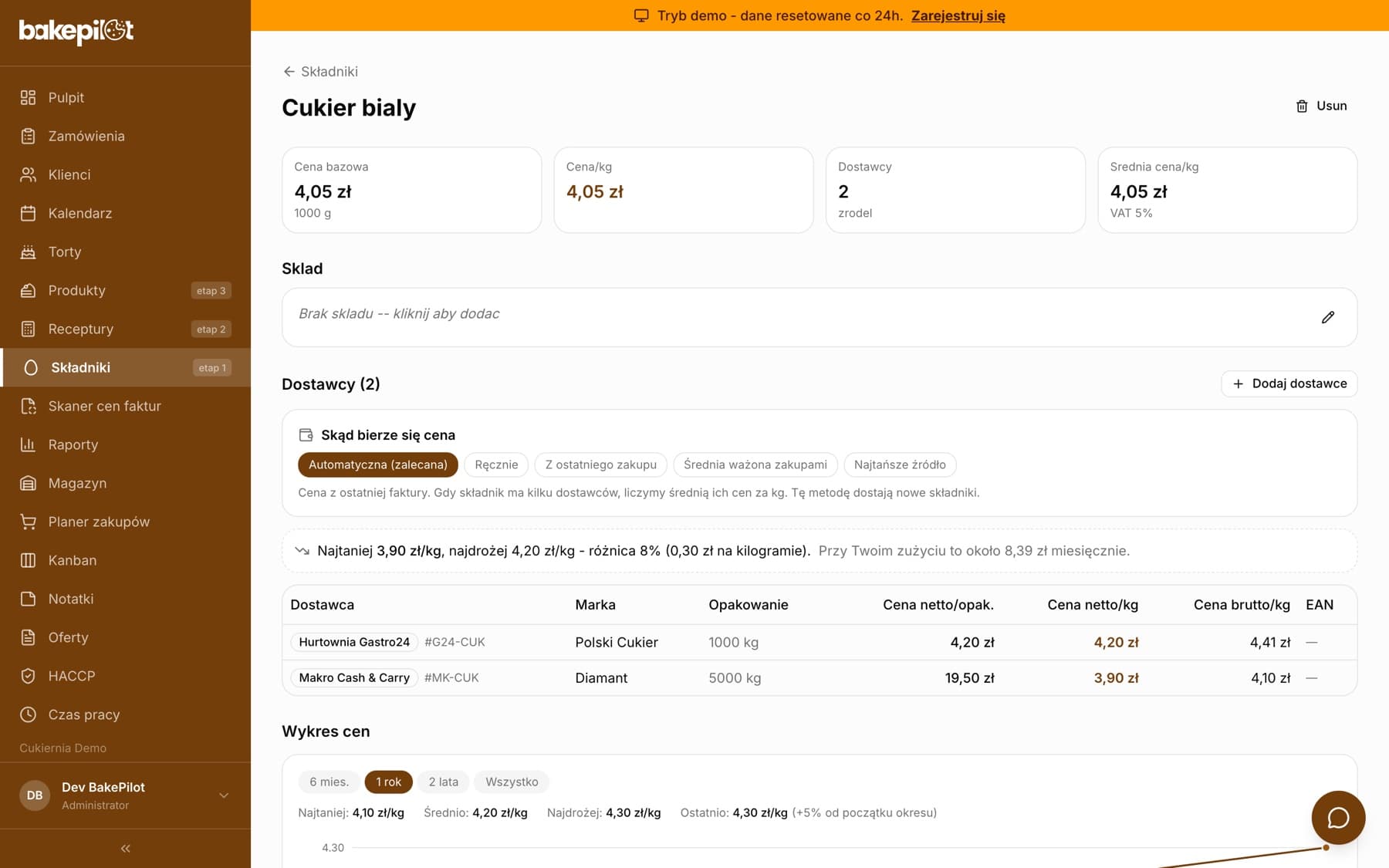Follow the Zarejestruj się link
Viewport: 1389px width, 868px height.
(958, 15)
